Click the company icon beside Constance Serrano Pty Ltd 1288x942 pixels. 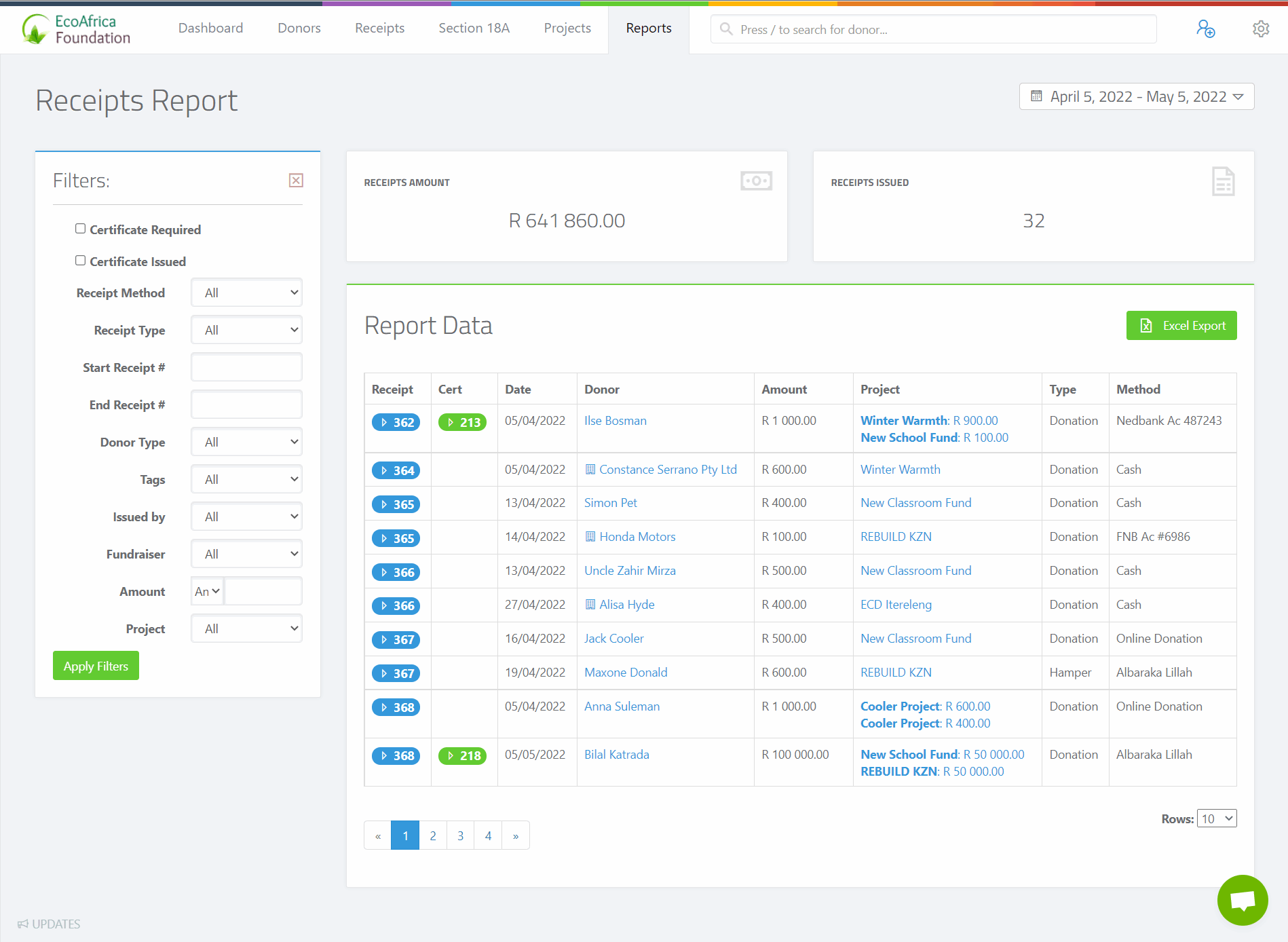(590, 469)
